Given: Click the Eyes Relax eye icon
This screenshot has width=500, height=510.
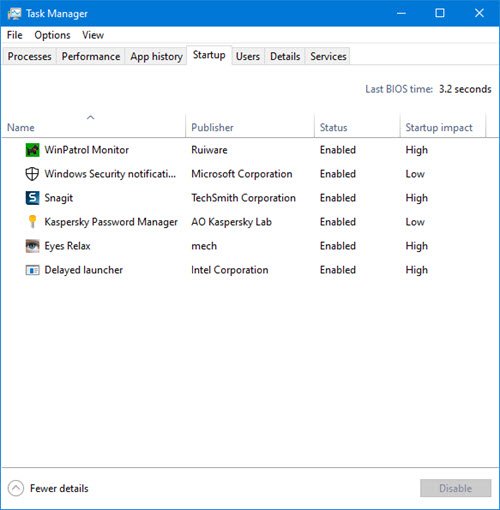Looking at the screenshot, I should pos(32,246).
